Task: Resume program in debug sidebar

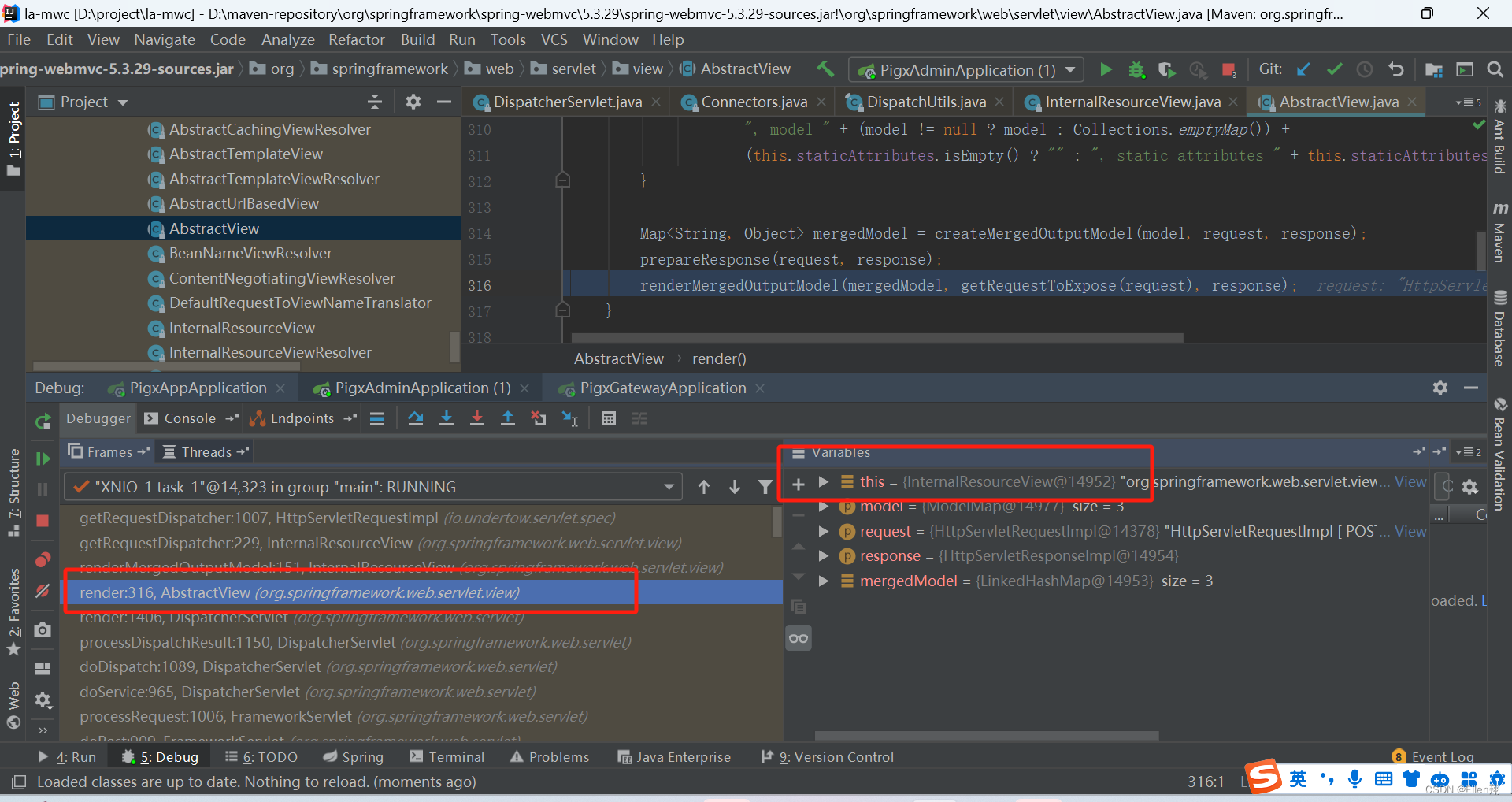Action: 43,459
